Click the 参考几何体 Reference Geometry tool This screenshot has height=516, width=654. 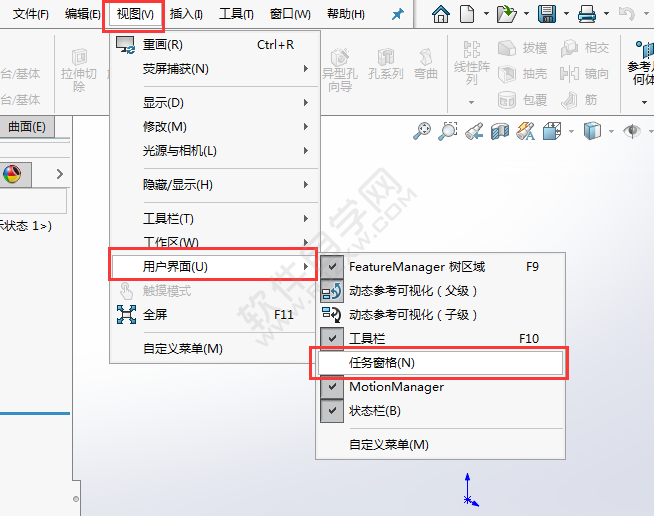641,63
